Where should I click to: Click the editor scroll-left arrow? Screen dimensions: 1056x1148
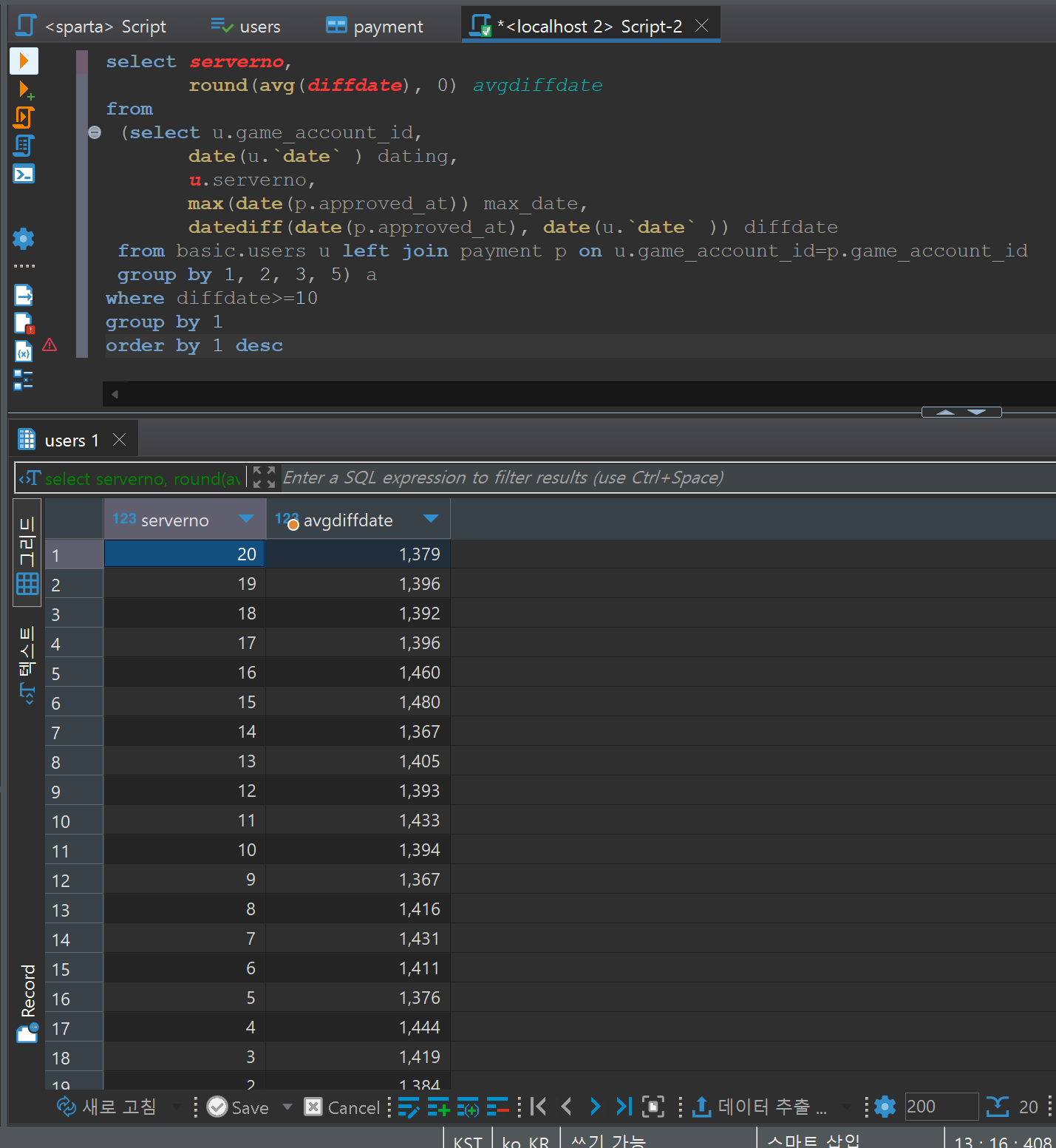[x=115, y=394]
